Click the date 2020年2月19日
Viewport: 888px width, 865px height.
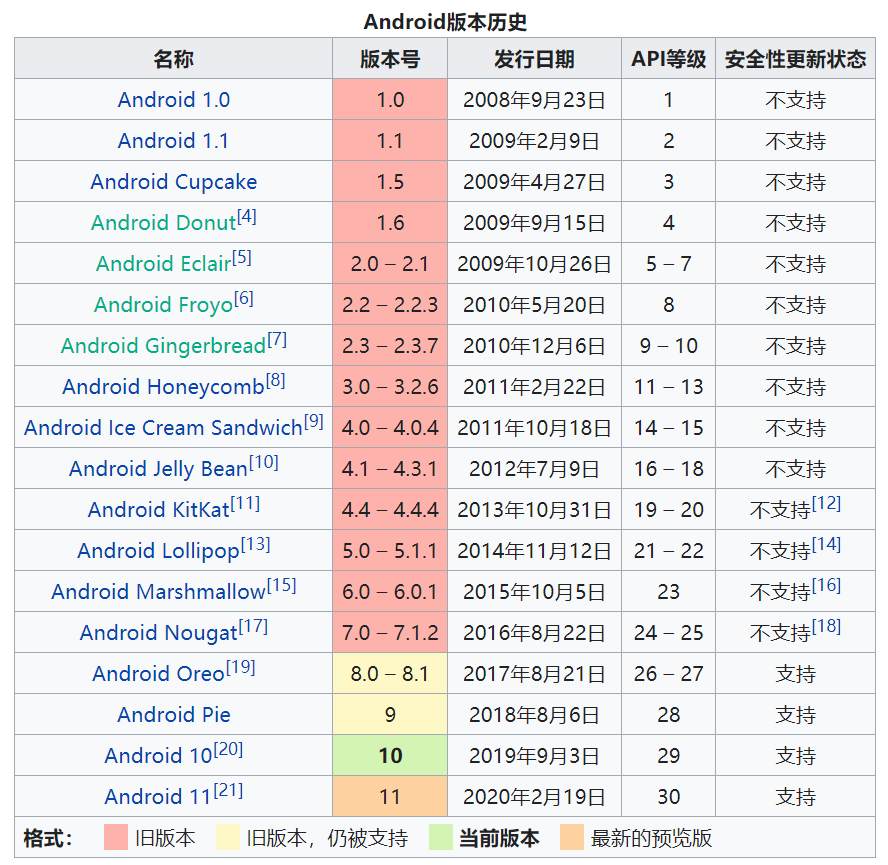pos(534,797)
